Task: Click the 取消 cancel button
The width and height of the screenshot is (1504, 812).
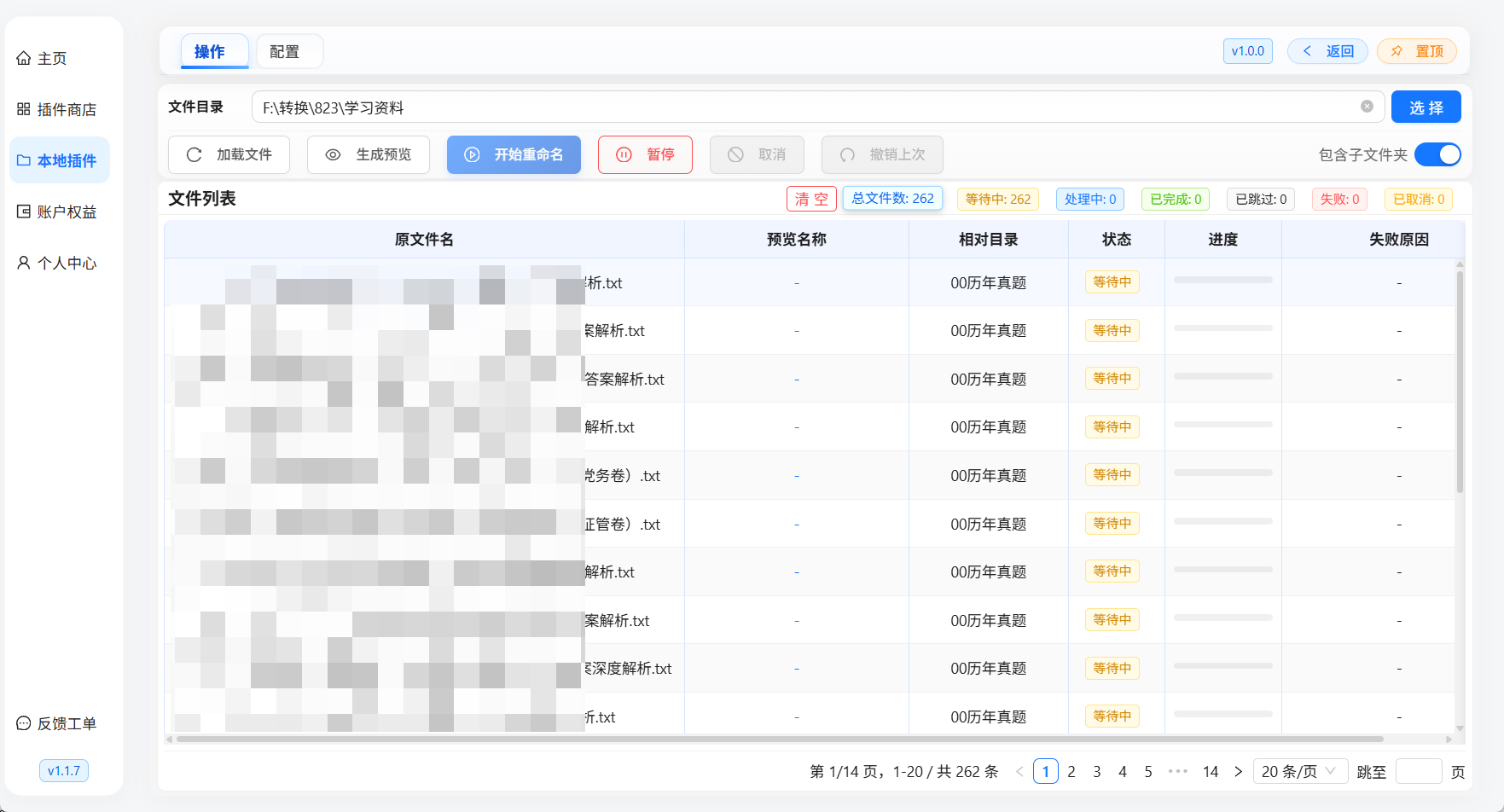Action: 757,154
